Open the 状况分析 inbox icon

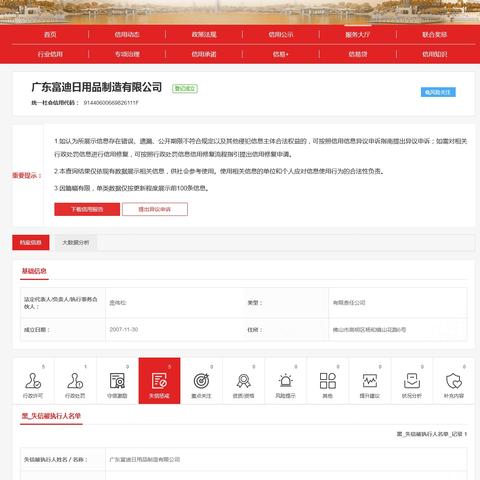click(412, 381)
